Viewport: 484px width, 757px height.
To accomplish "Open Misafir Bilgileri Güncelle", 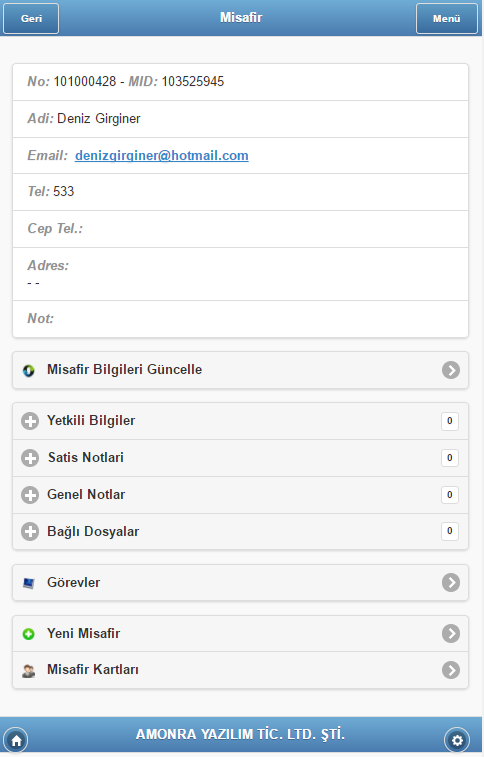I will 240,370.
